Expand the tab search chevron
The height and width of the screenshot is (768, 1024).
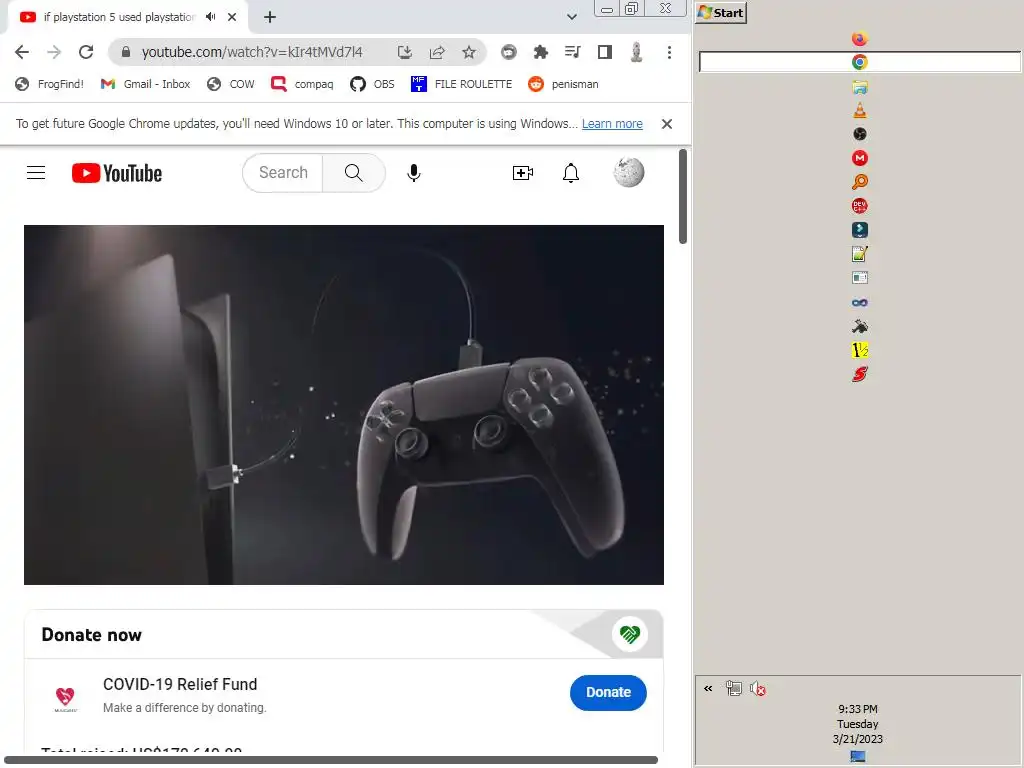pyautogui.click(x=571, y=17)
